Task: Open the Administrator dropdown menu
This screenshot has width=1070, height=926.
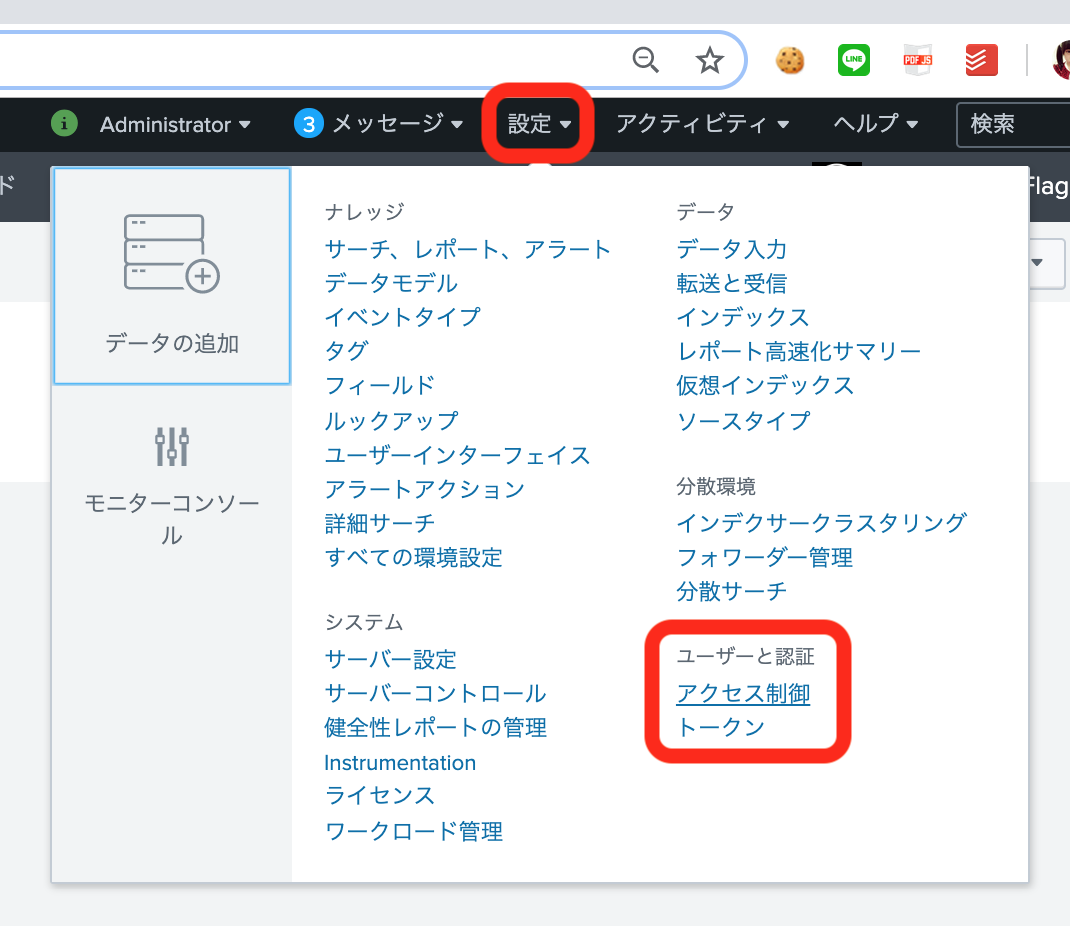Action: (175, 124)
